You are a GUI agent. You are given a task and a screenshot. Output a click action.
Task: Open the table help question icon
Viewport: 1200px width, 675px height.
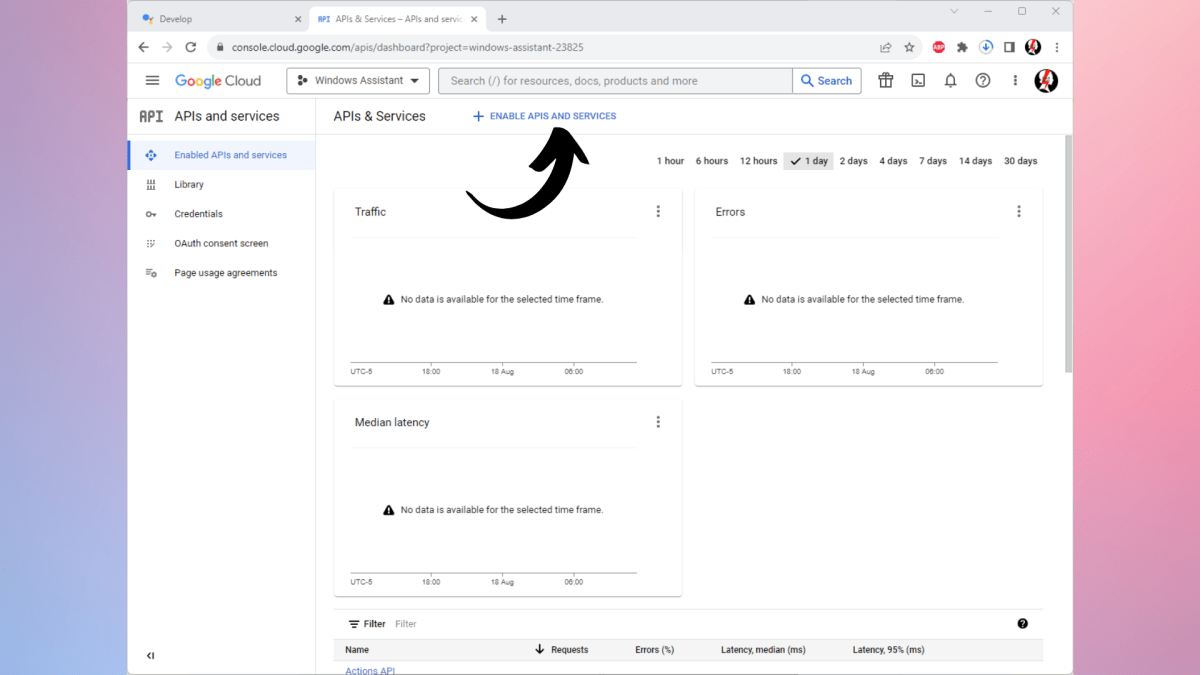tap(1022, 624)
